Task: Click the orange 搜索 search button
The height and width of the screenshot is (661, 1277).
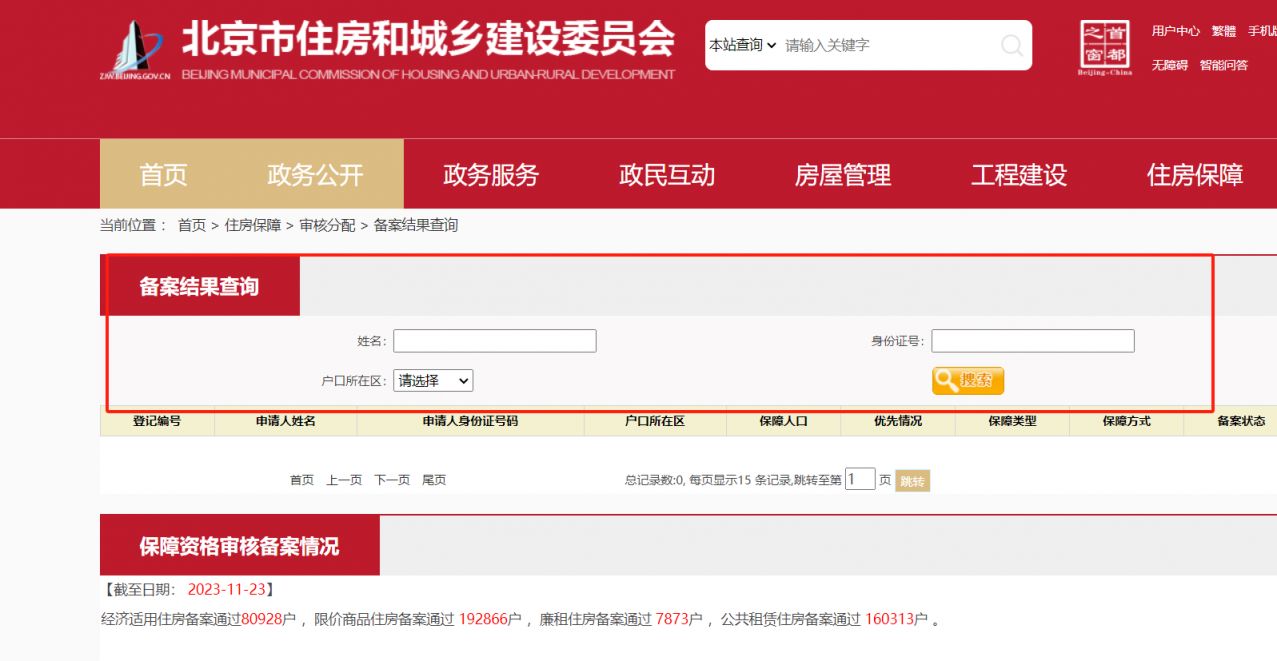Action: [968, 381]
